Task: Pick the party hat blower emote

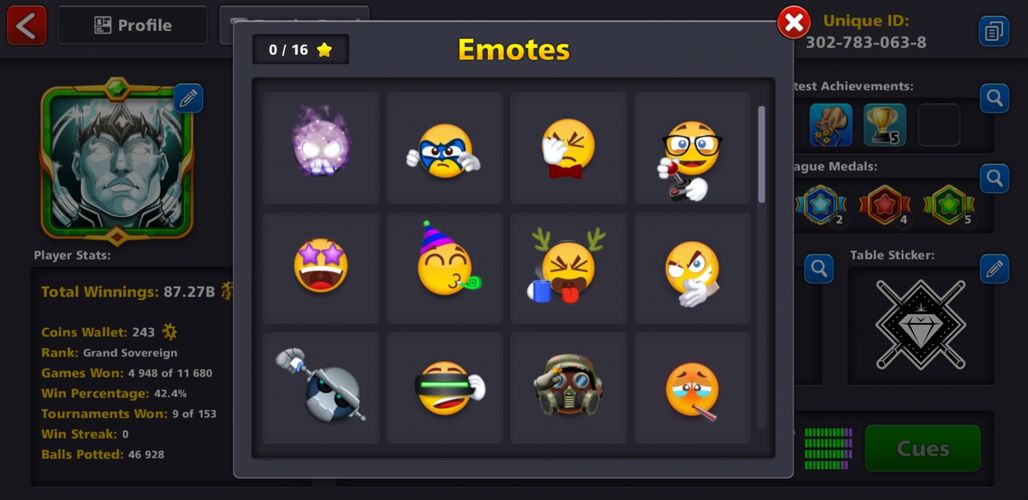Action: [445, 267]
